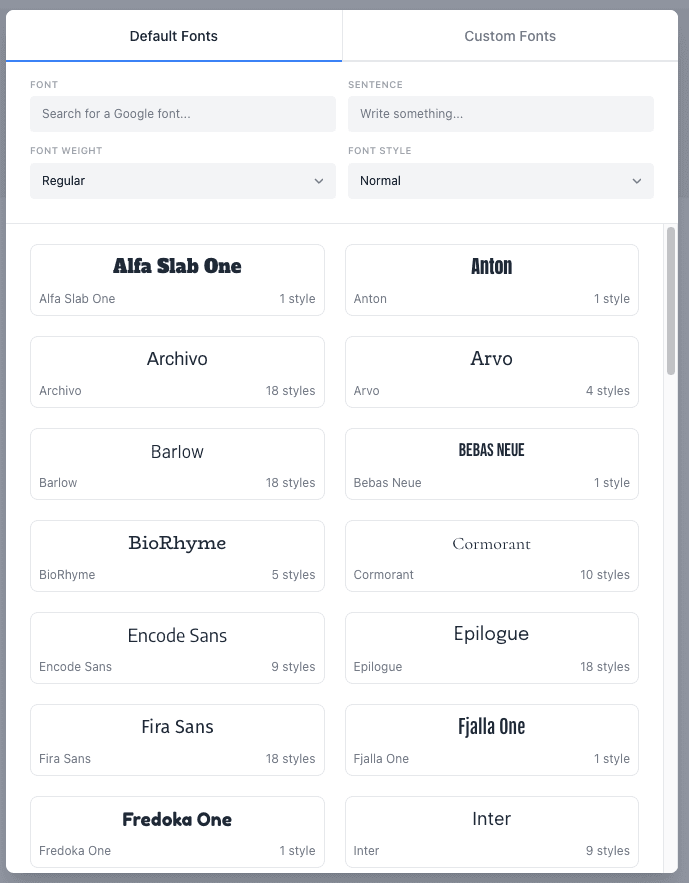Screen dimensions: 689x883
Task: Select the Default Fonts tab
Action: pos(173,36)
